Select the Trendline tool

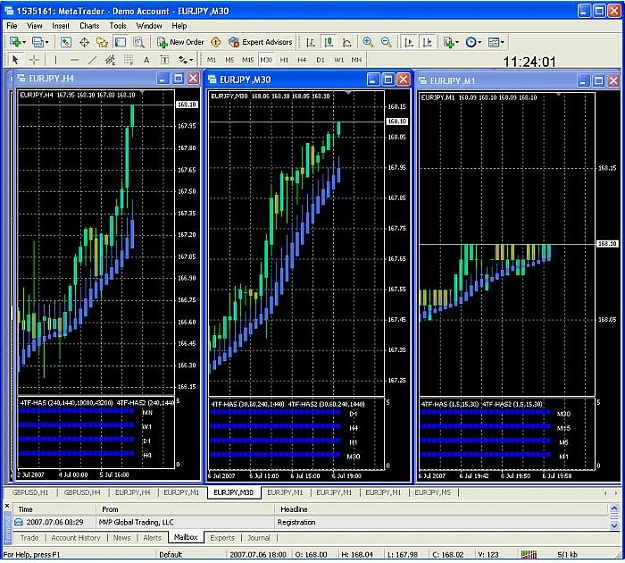(92, 60)
